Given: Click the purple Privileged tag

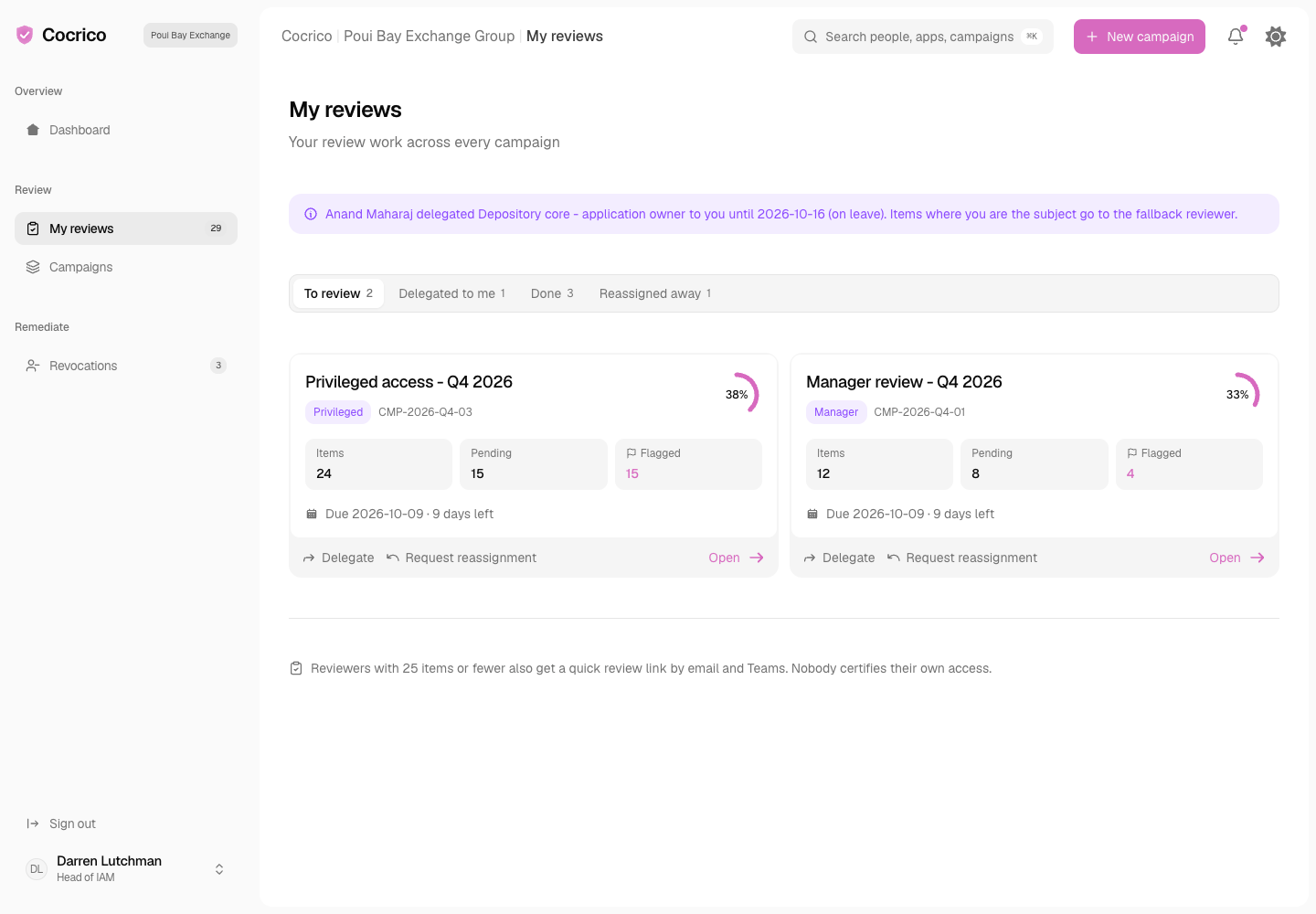Looking at the screenshot, I should [x=338, y=412].
